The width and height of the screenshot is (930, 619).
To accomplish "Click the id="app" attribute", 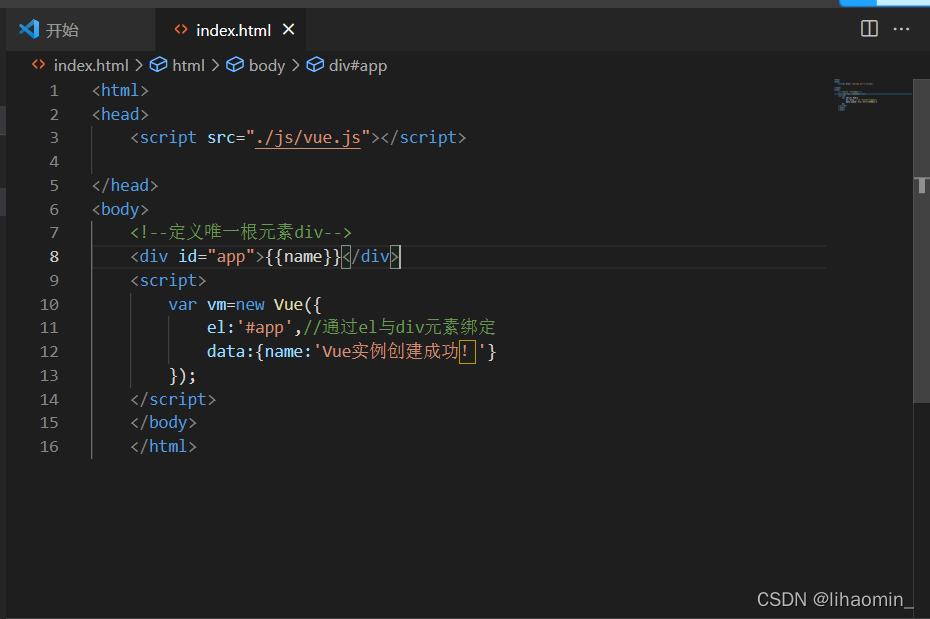I will [x=216, y=257].
